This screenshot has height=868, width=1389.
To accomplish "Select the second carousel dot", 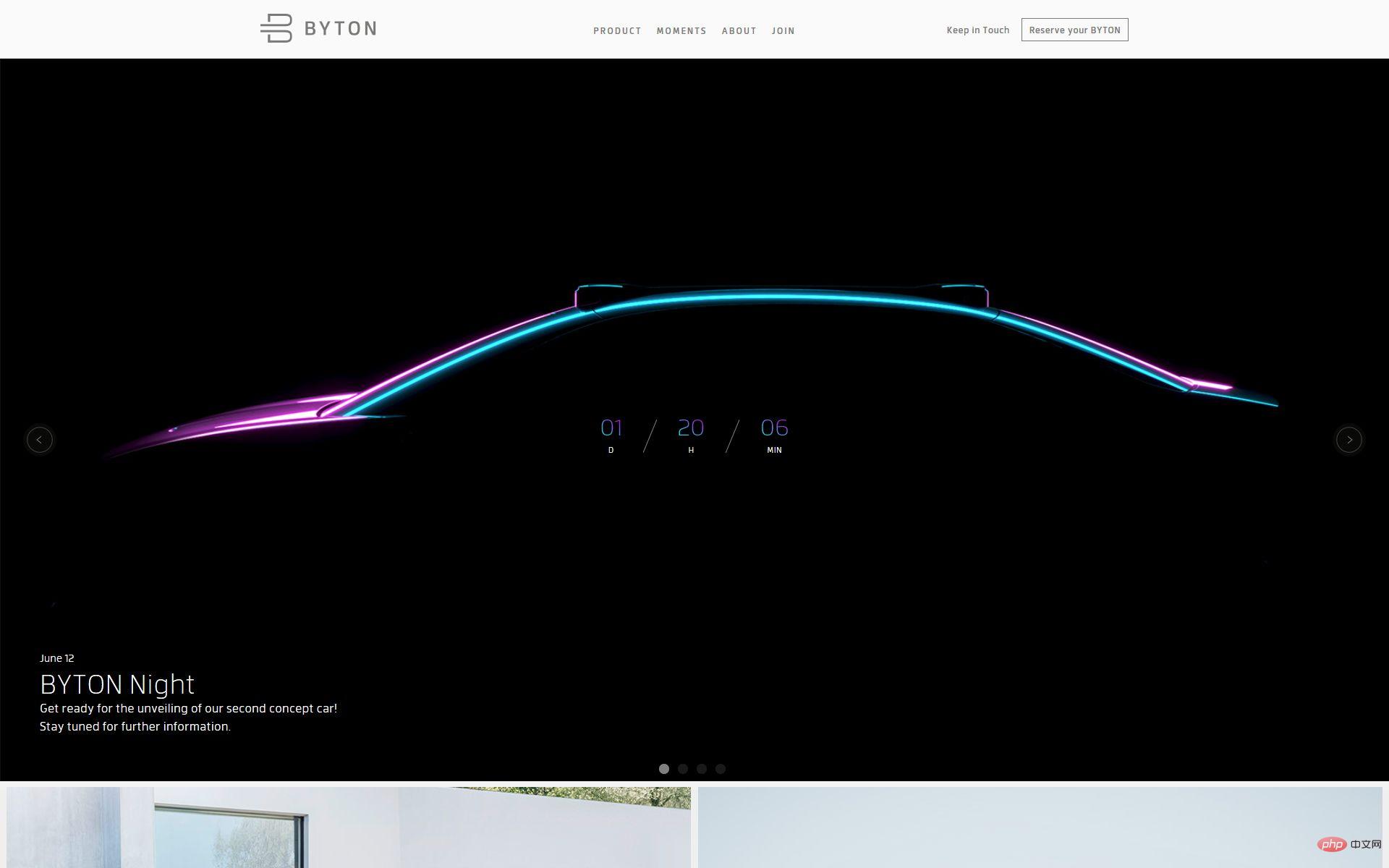I will coord(683,769).
